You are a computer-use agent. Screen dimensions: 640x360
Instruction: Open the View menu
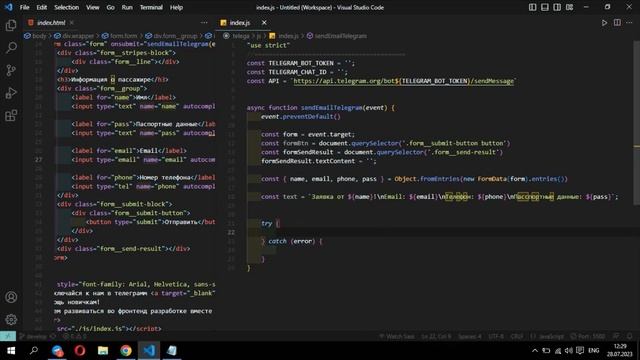click(x=93, y=7)
